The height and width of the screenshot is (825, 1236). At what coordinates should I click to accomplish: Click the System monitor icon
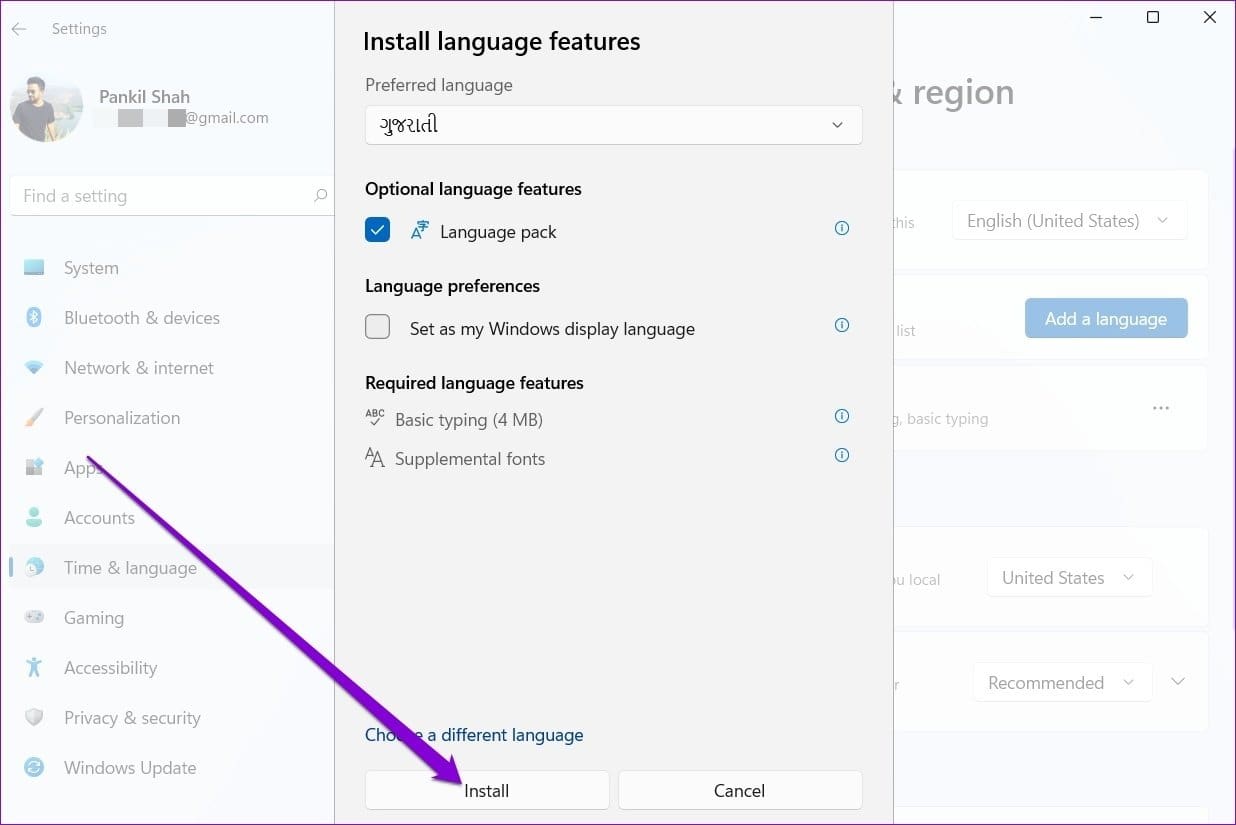coord(34,268)
